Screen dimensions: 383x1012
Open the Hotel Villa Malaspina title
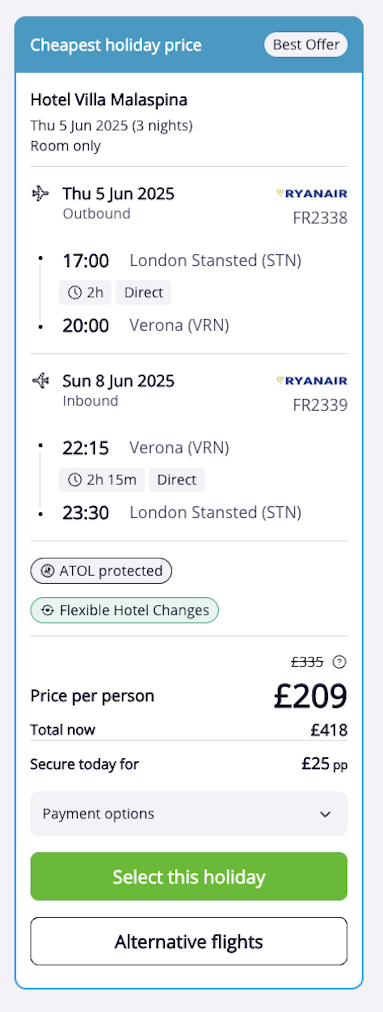(109, 100)
